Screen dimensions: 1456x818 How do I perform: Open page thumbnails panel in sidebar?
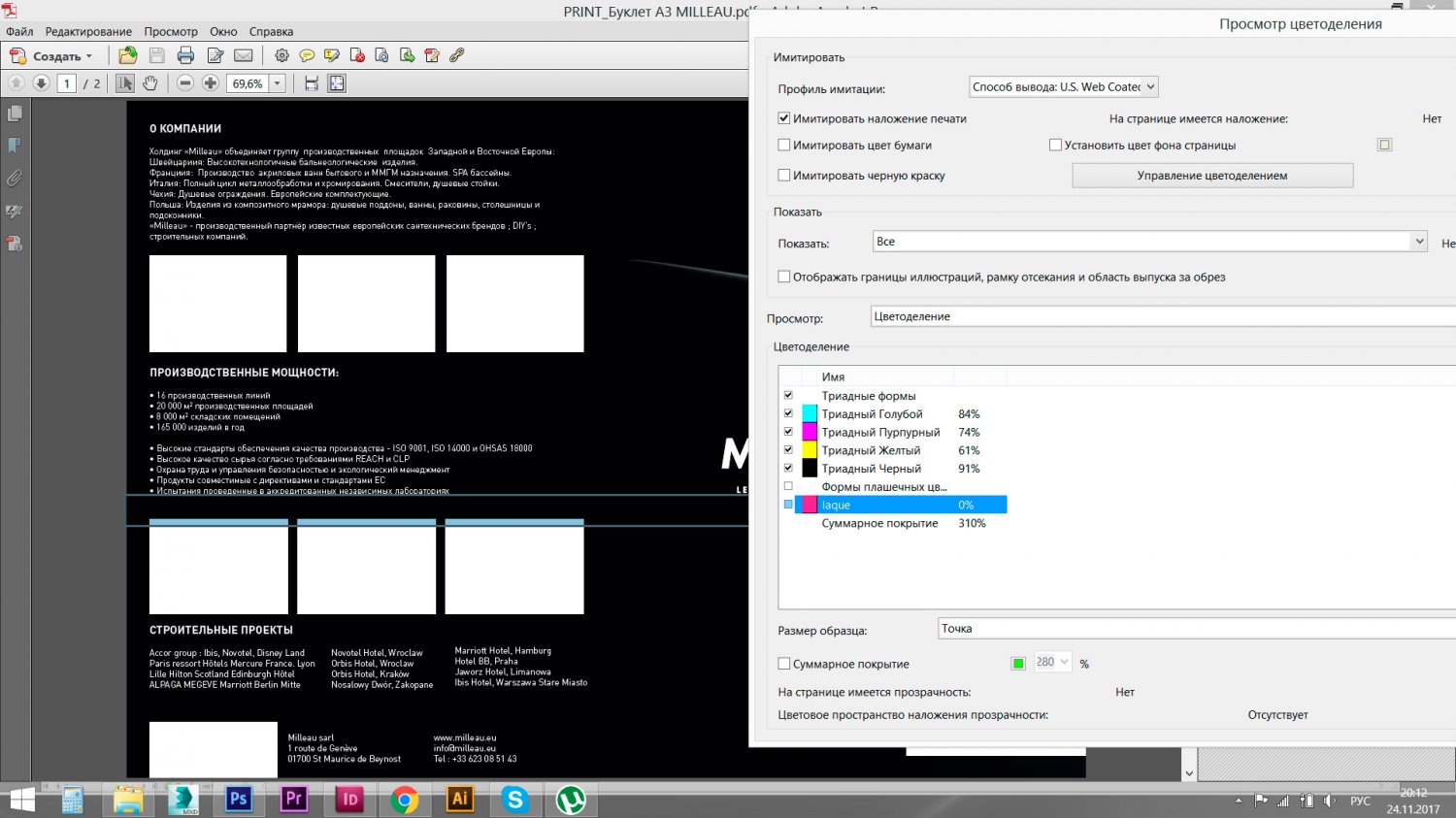pyautogui.click(x=15, y=114)
